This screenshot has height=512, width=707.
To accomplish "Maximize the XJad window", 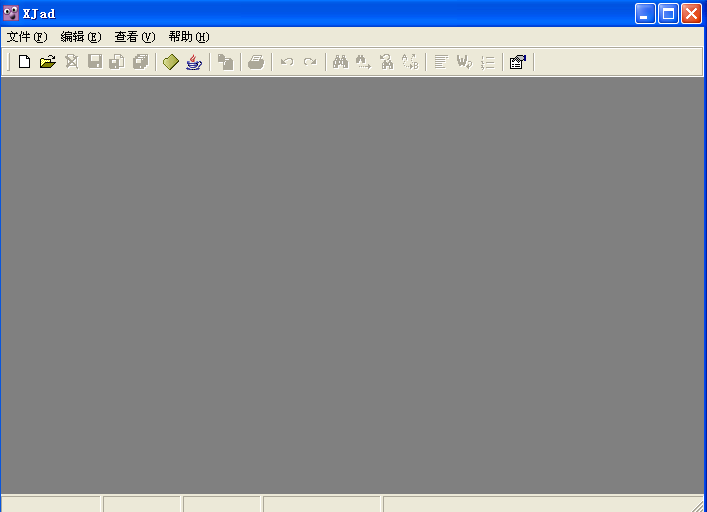I will click(x=668, y=14).
